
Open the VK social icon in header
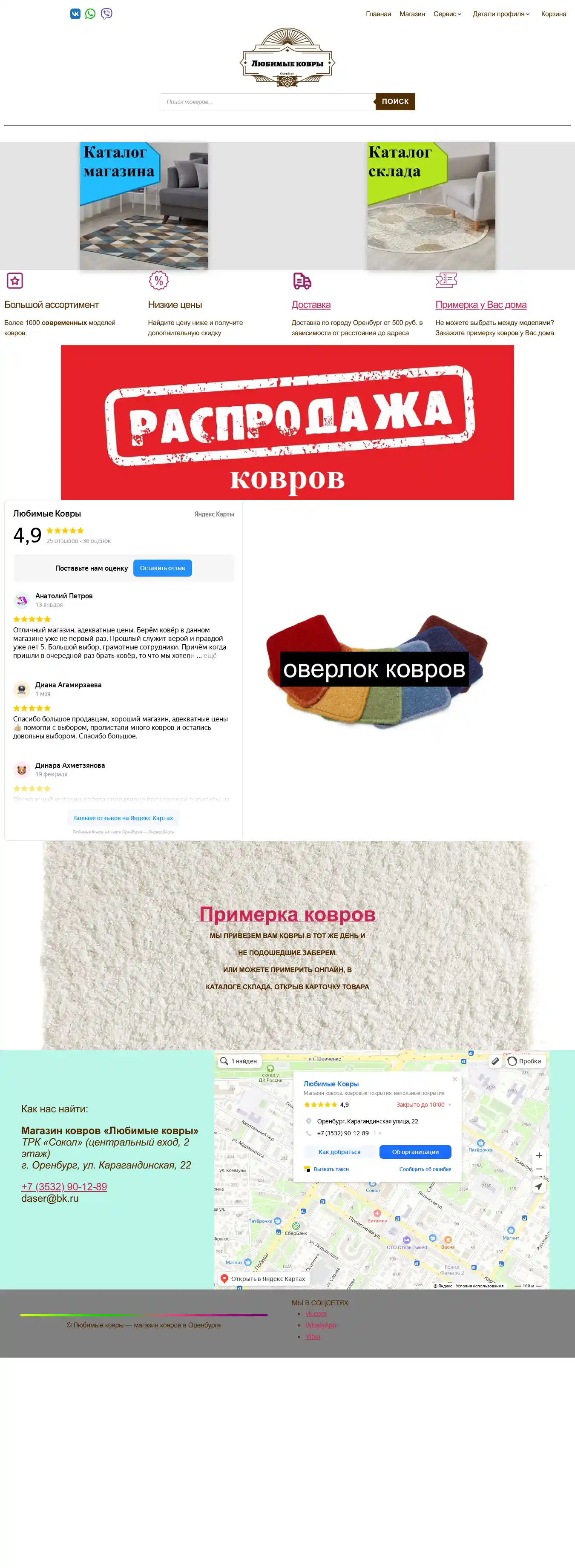[x=75, y=13]
